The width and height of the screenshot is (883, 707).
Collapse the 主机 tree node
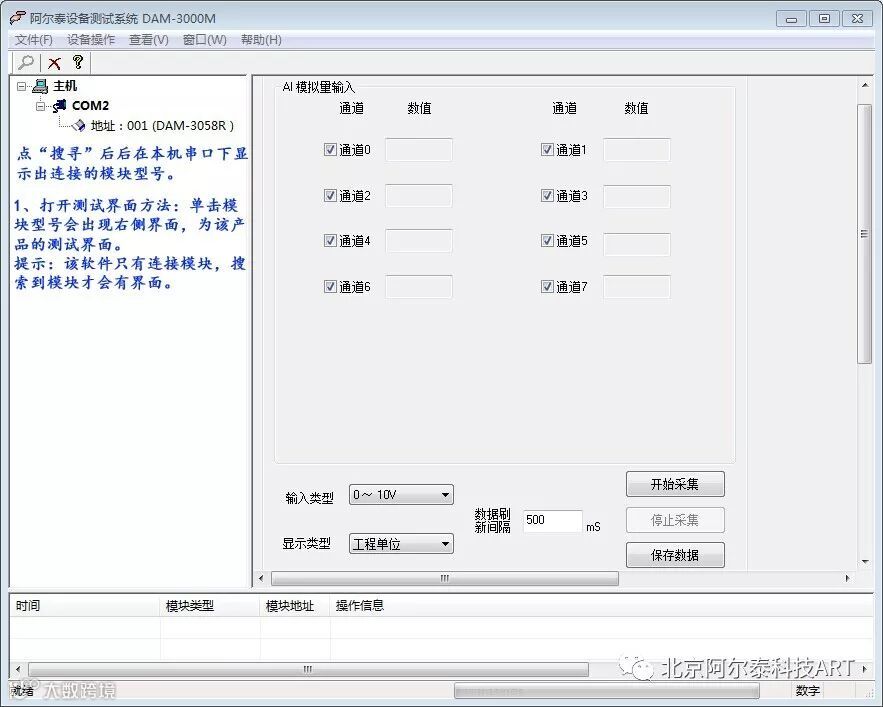pyautogui.click(x=21, y=86)
